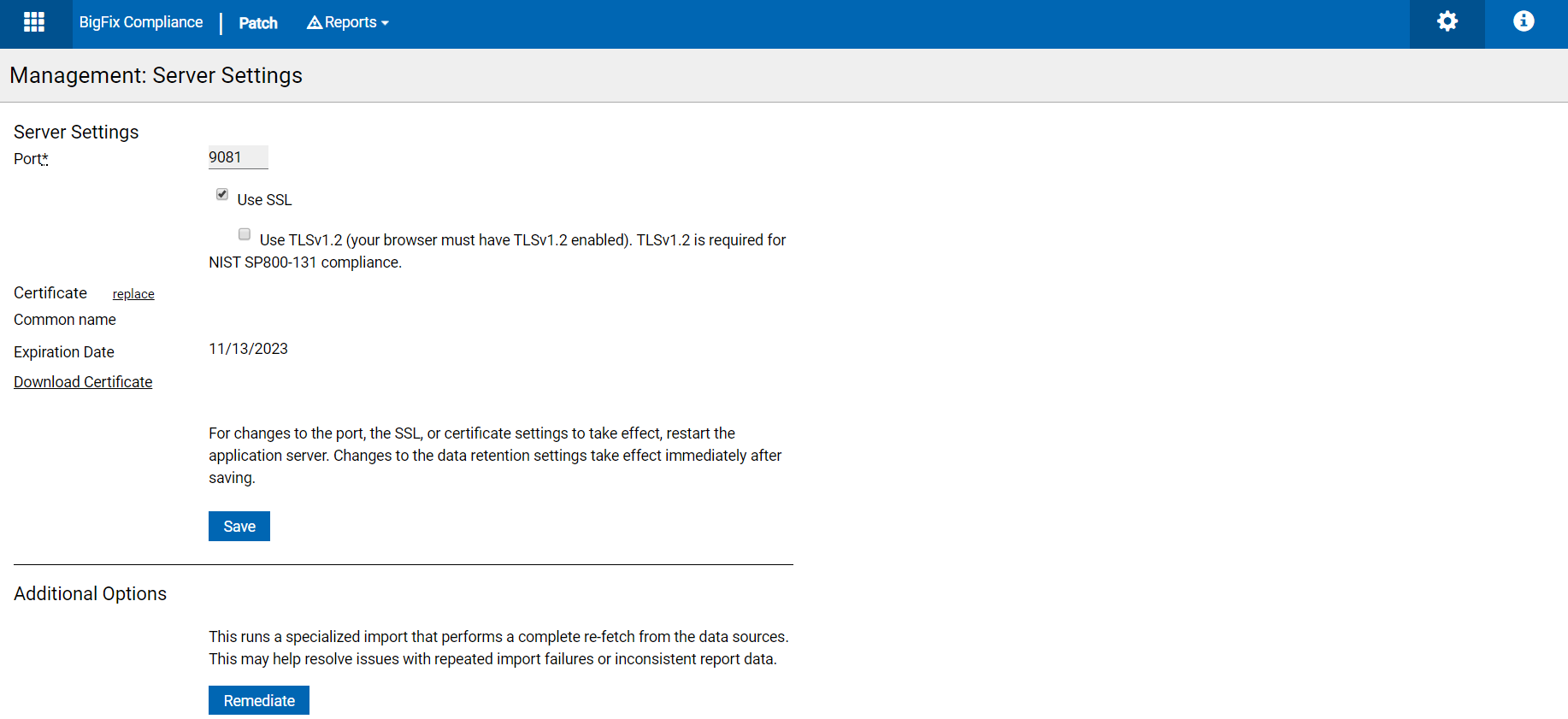Open the Download Certificate link
This screenshot has height=719, width=1568.
point(83,382)
